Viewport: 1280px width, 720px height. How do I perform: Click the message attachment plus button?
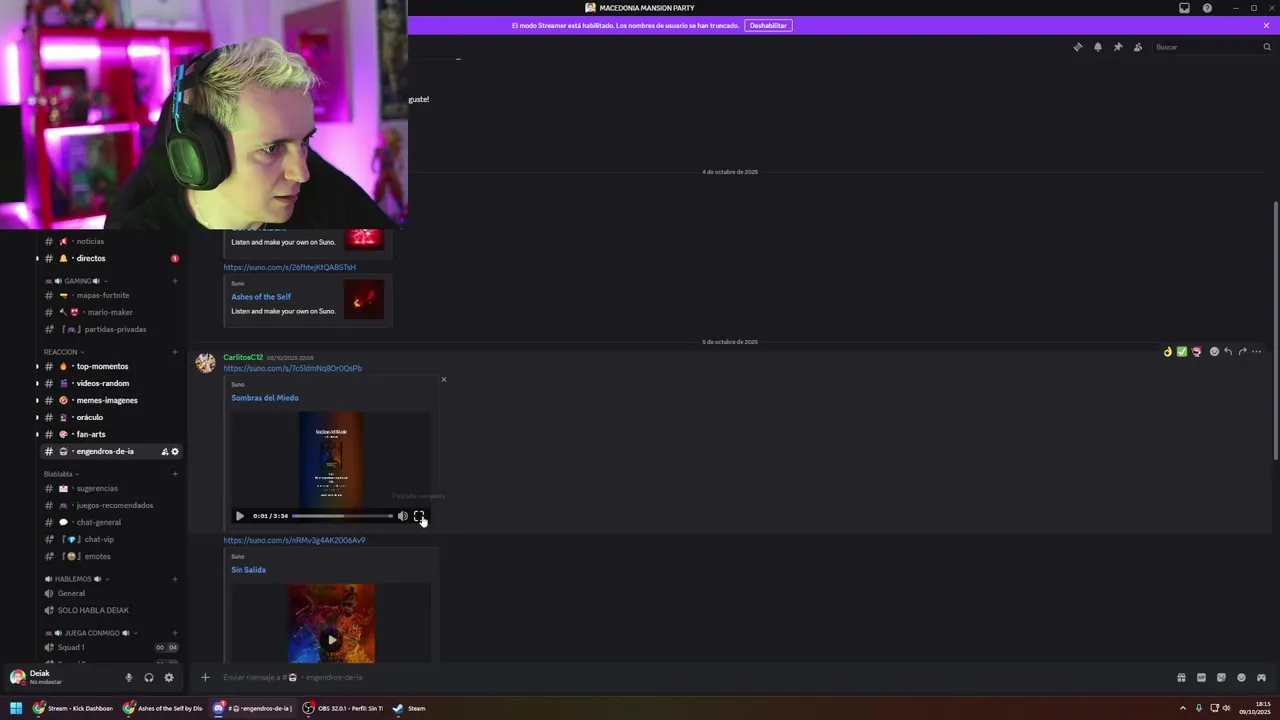point(205,677)
